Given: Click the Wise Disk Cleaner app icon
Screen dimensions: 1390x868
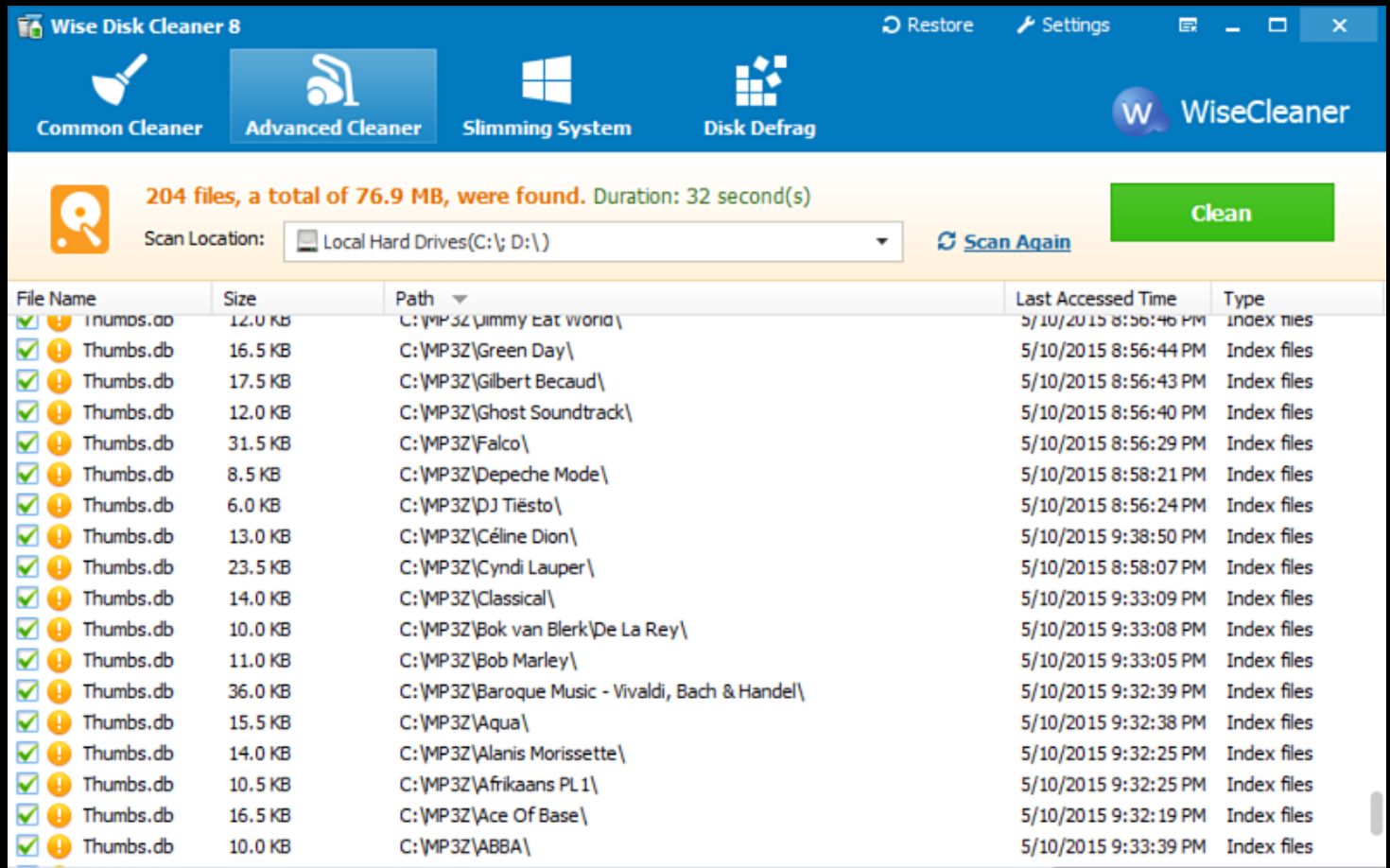Looking at the screenshot, I should pos(29,26).
